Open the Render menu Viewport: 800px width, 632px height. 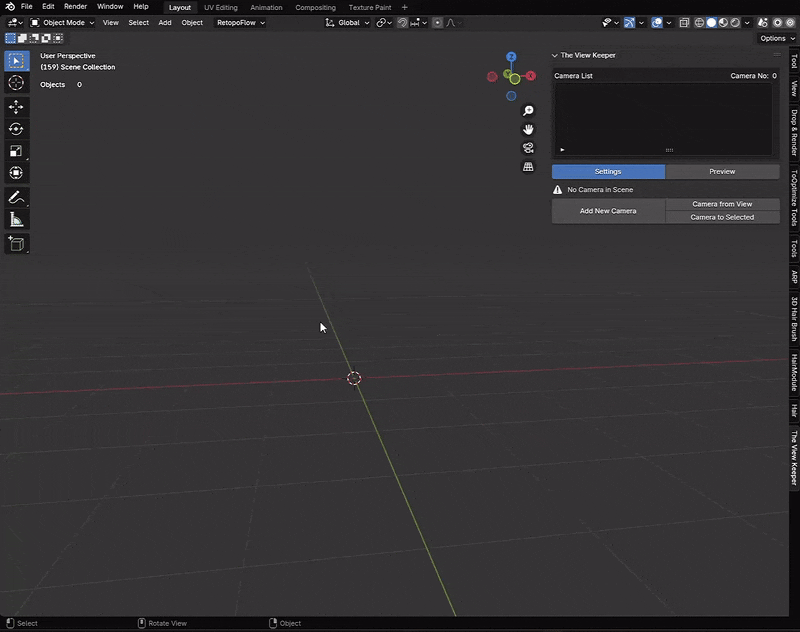(76, 7)
